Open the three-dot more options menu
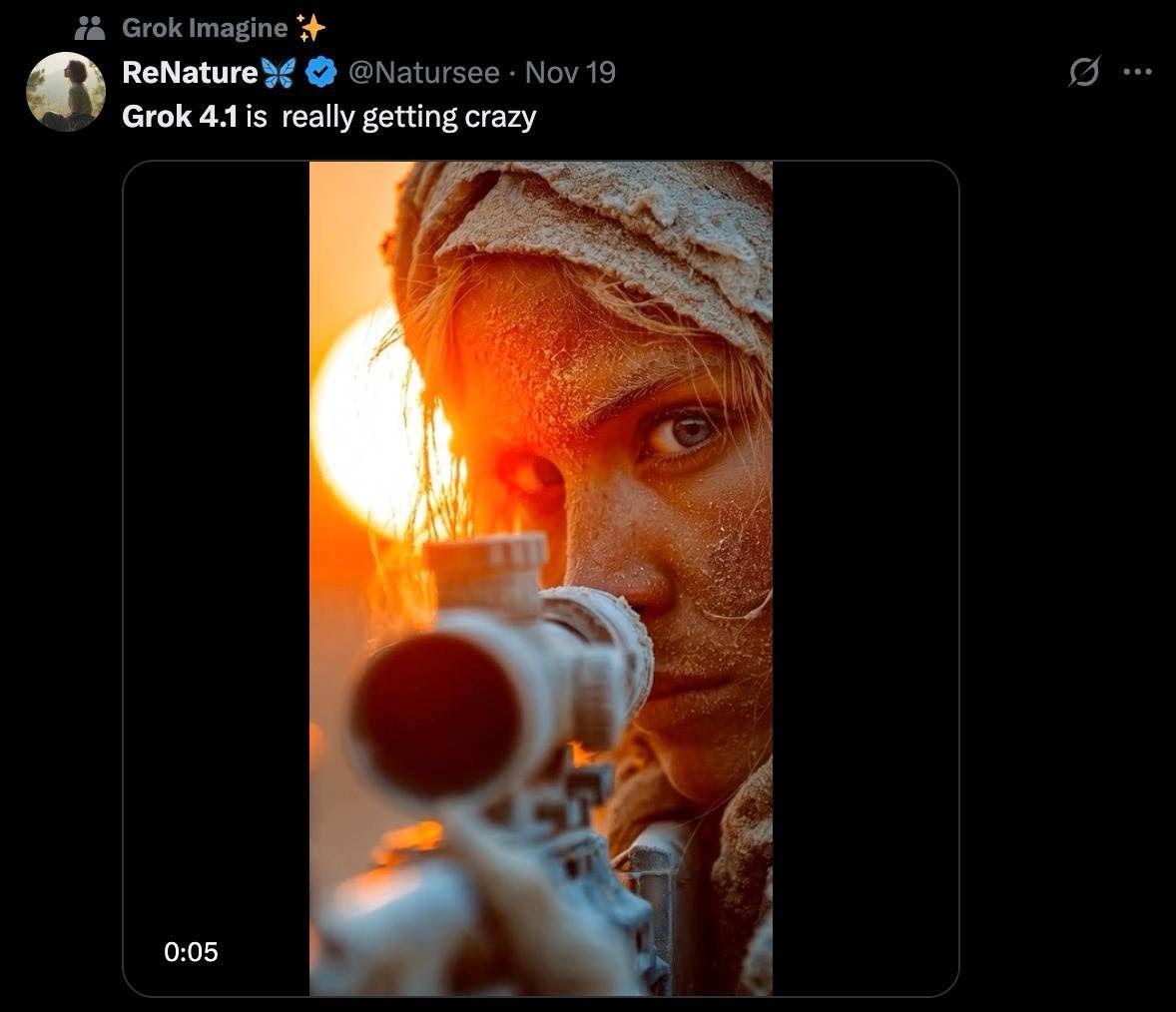 1137,72
